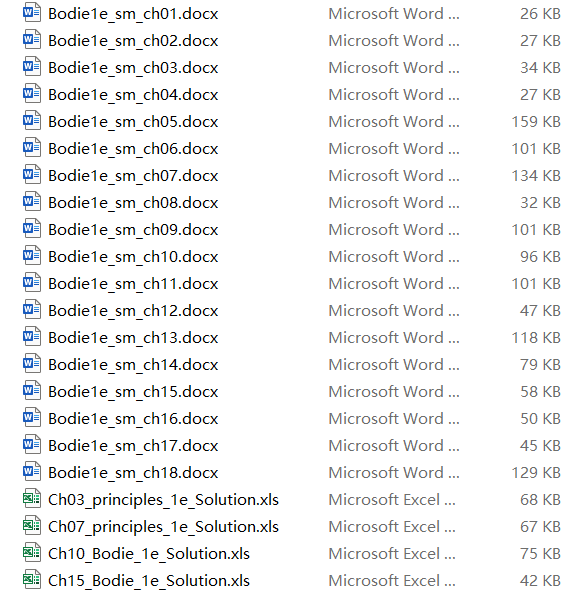Click the Excel icon for Ch10_Bodie_1e_Solution.xls
The image size is (578, 600).
(x=32, y=553)
